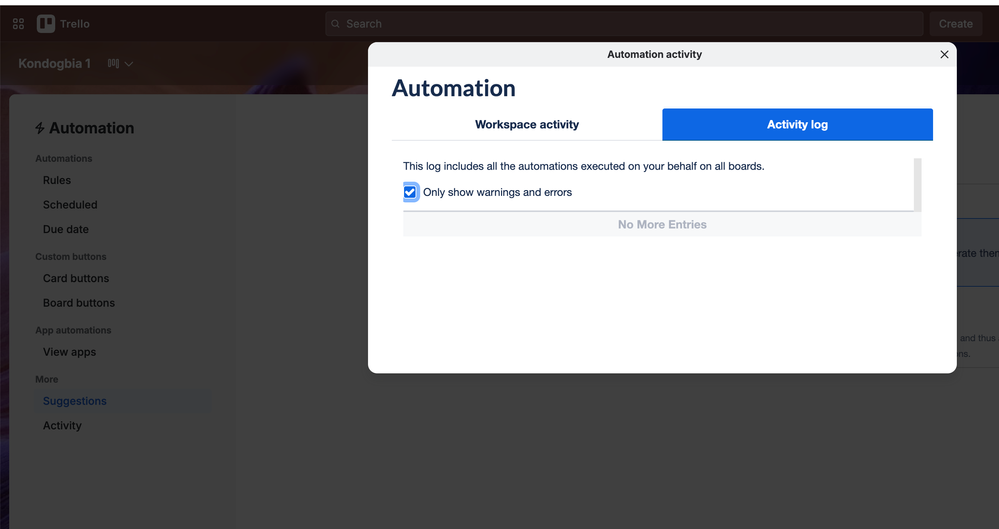Click the Trello logo icon
The height and width of the screenshot is (529, 999).
click(x=46, y=24)
